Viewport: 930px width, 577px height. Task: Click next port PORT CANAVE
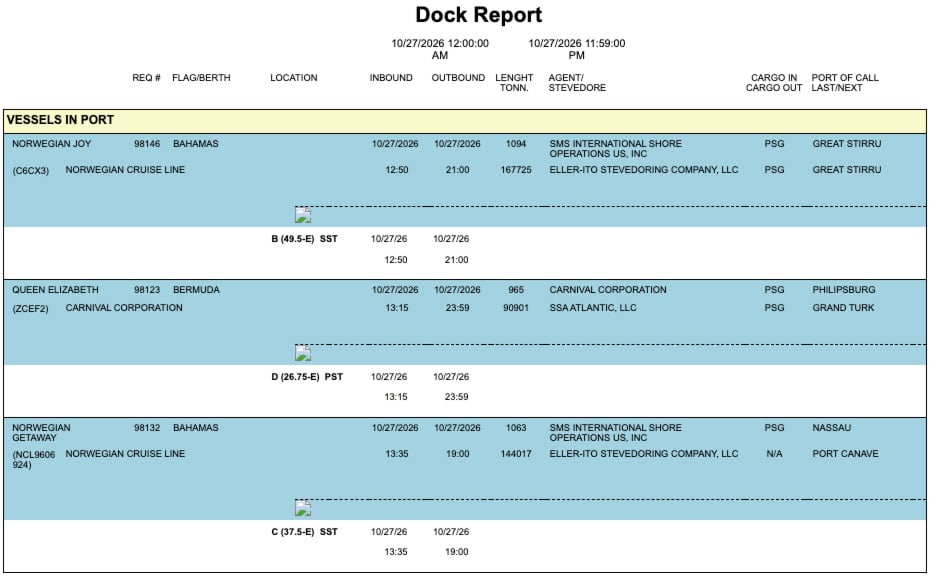click(845, 454)
